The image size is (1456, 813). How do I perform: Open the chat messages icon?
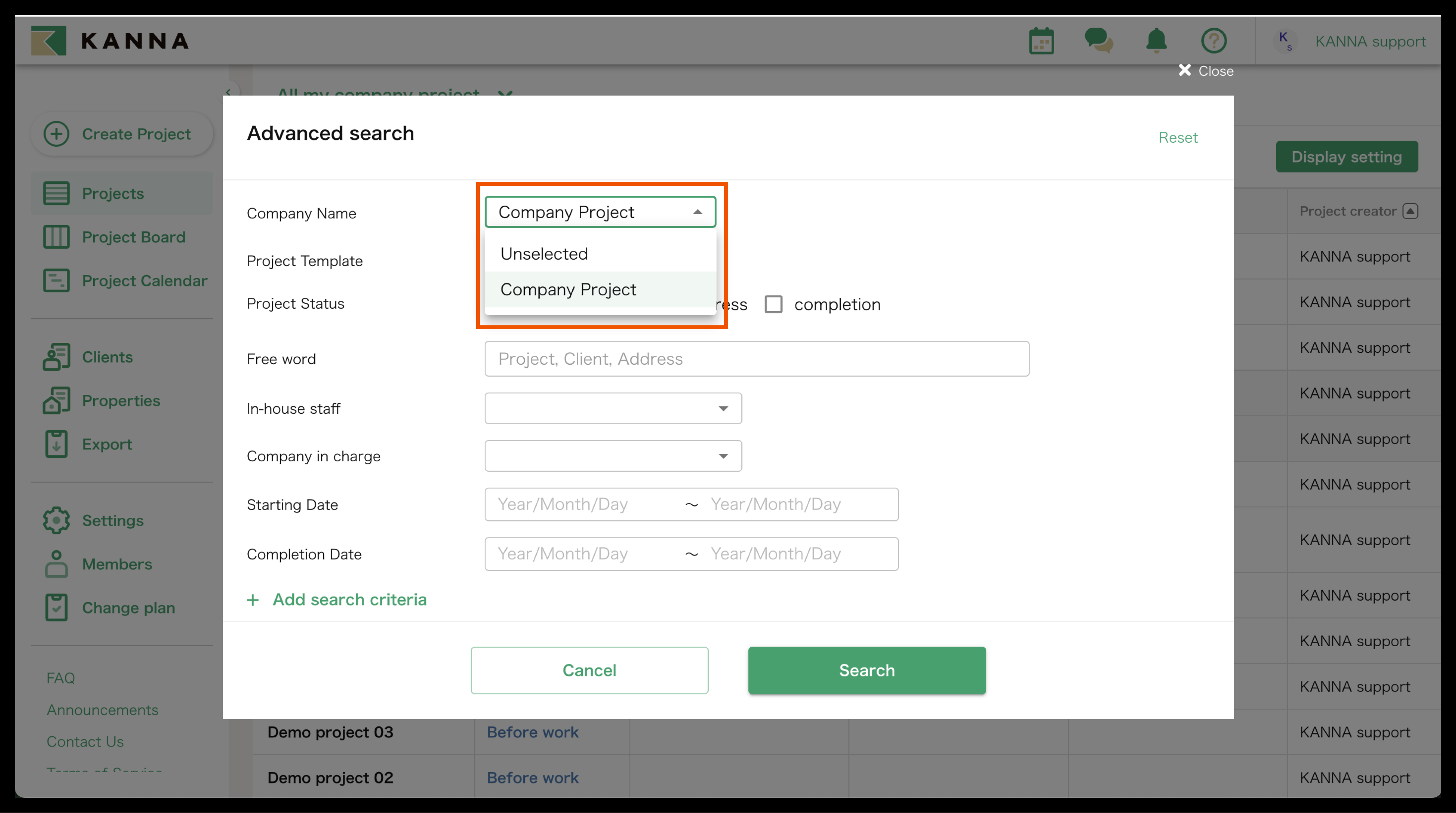1098,41
